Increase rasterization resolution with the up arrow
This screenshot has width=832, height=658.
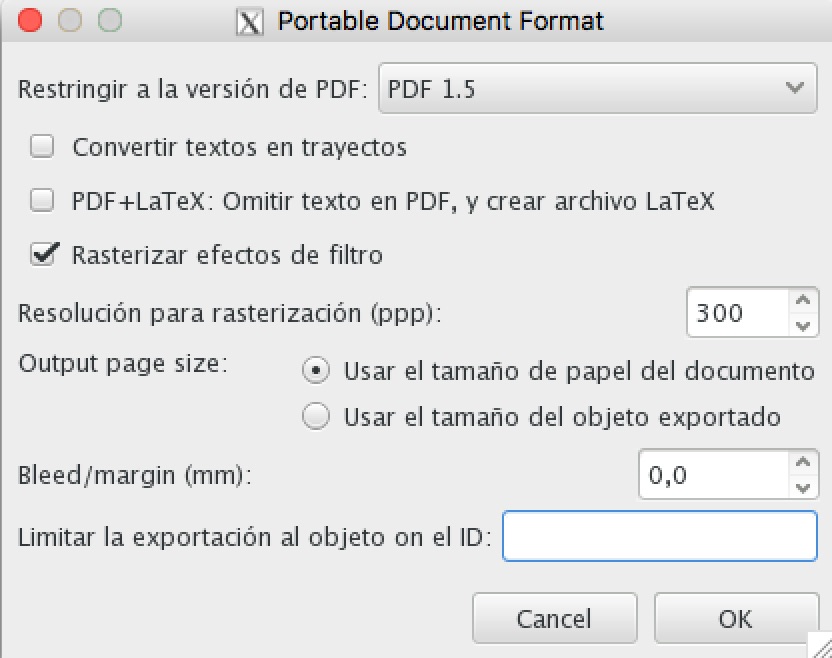click(800, 301)
